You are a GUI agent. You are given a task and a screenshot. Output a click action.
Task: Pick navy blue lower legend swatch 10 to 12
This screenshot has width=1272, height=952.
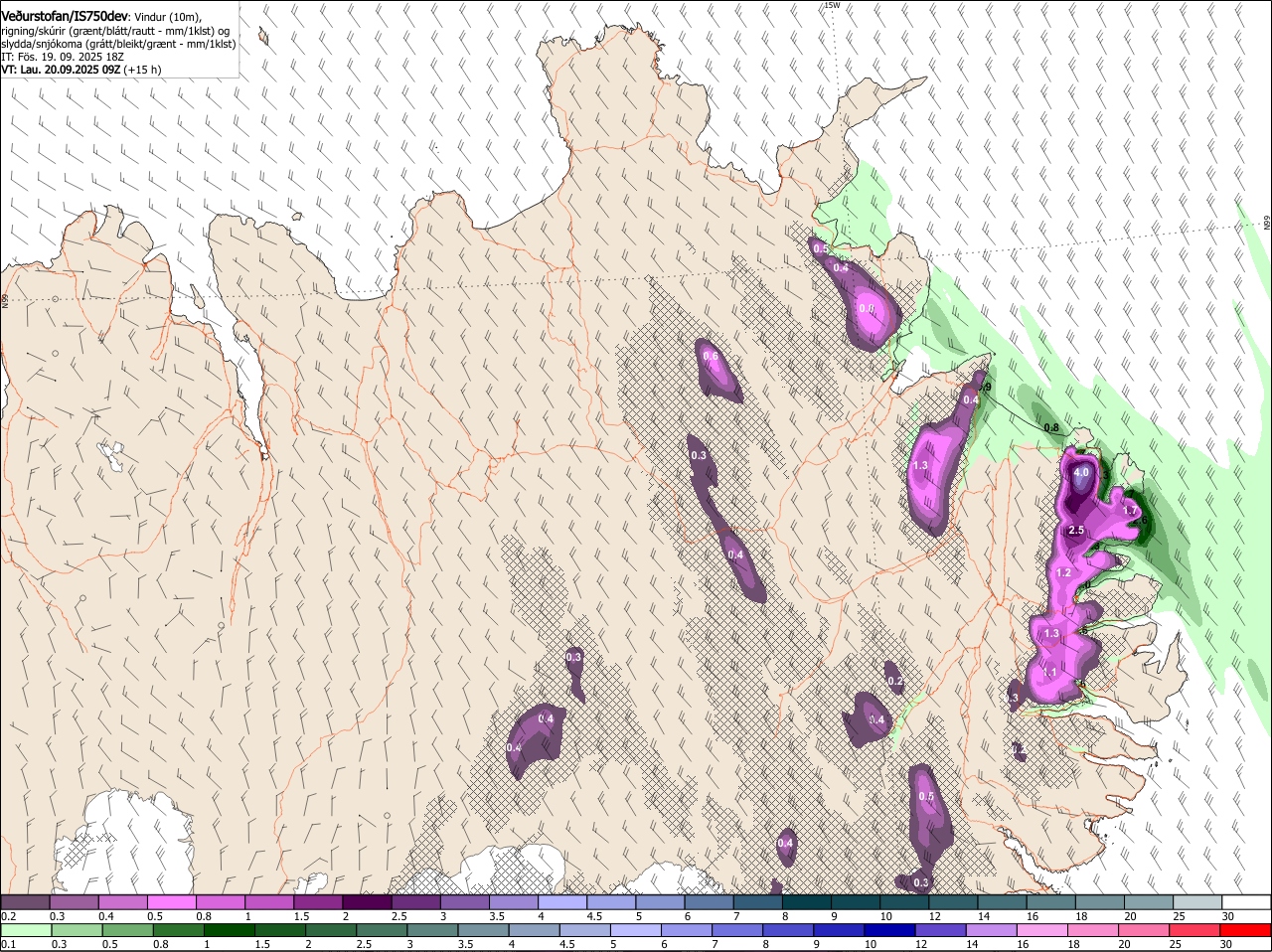[890, 930]
